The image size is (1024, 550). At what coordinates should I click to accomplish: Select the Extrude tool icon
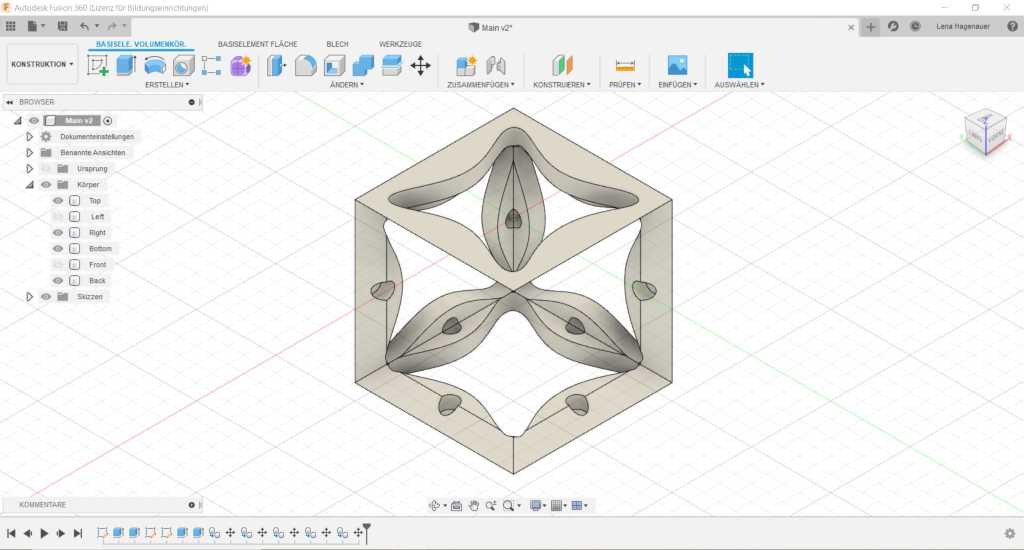126,65
